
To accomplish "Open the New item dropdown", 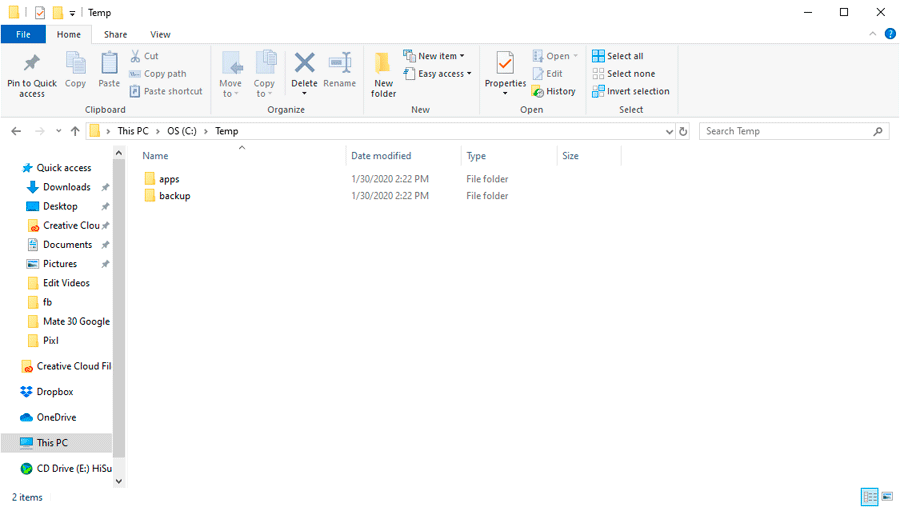I will 434,56.
